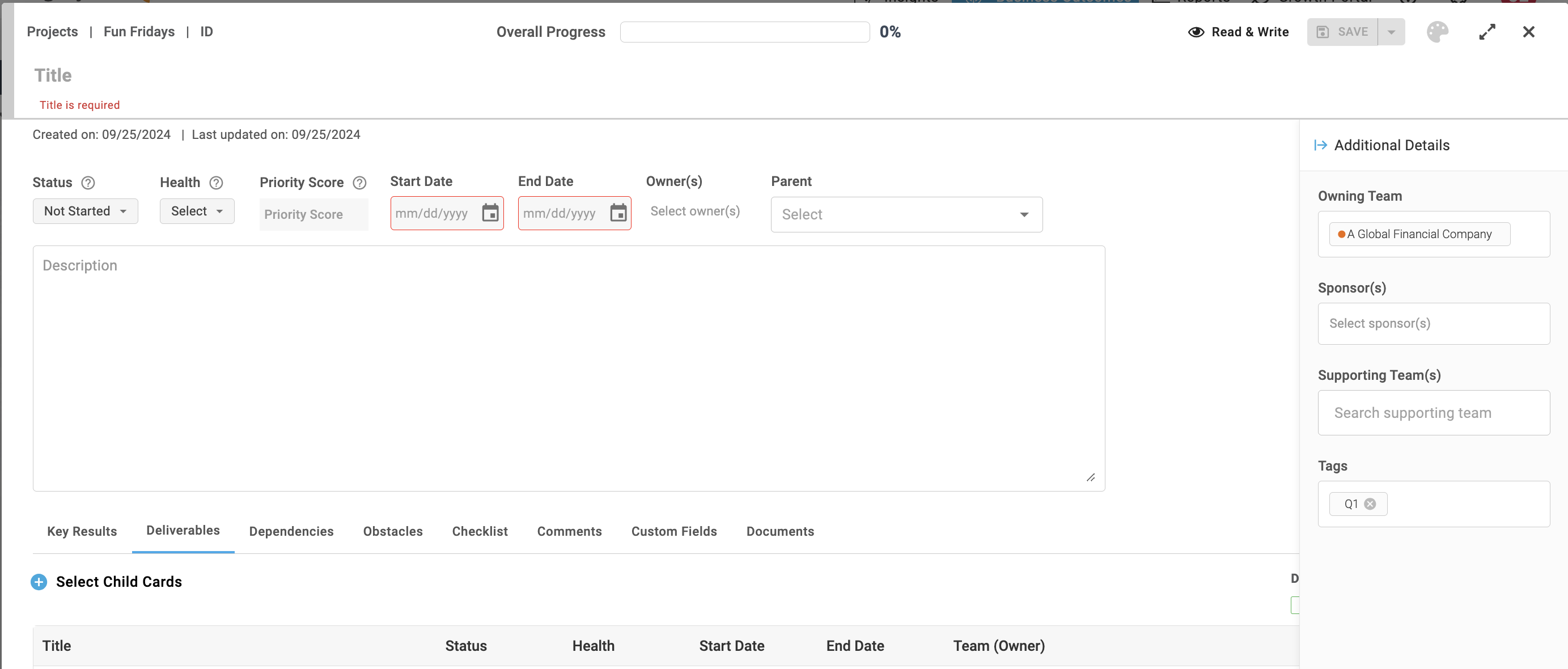Open the Save options dropdown arrow

(1392, 32)
